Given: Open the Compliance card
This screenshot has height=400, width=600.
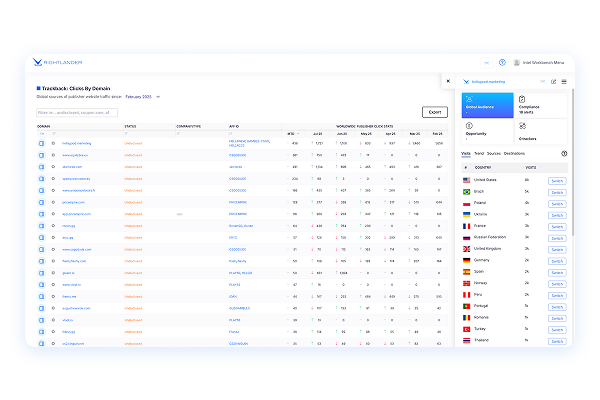Looking at the screenshot, I should coord(541,105).
